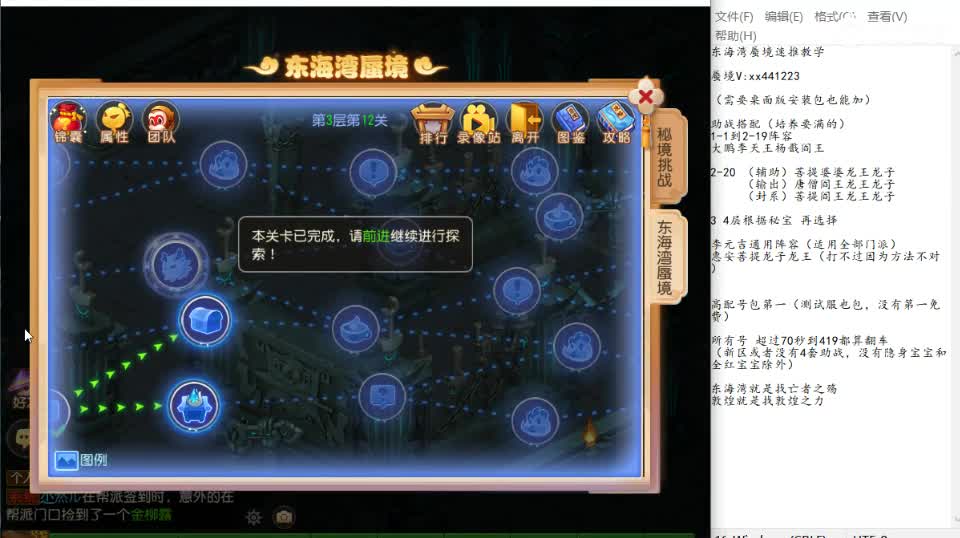Open the 查看(V) menu in Notepad
Viewport: 960px width, 538px height.
pyautogui.click(x=887, y=17)
